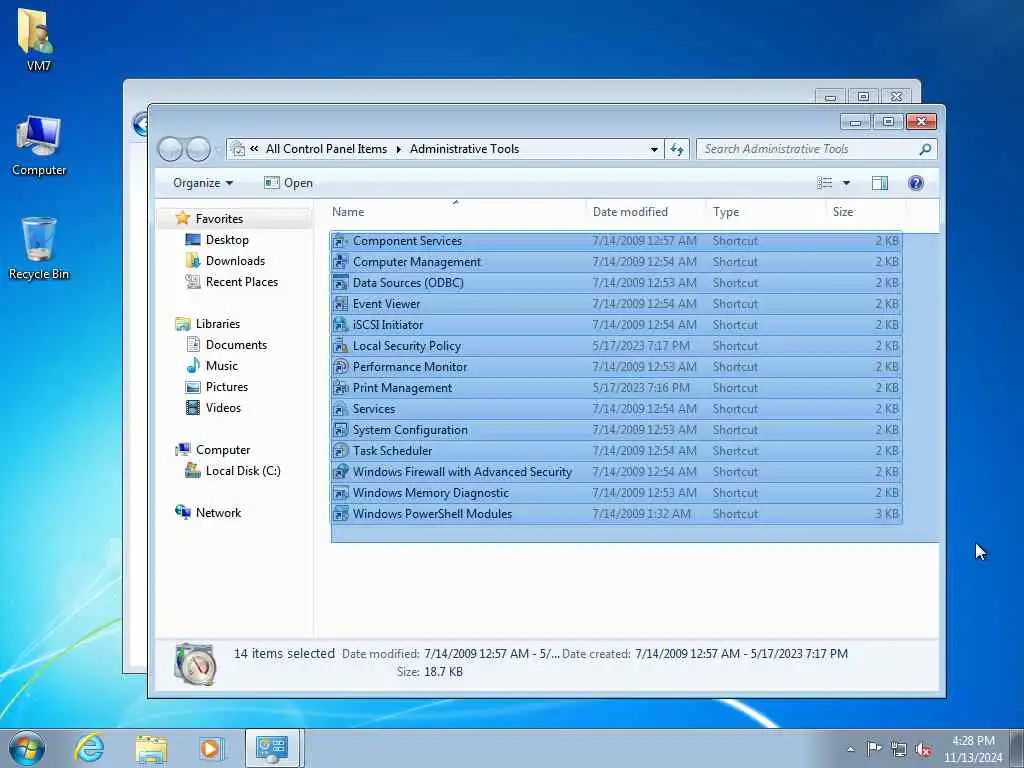This screenshot has height=768, width=1024.
Task: Open the Computer desktop icon
Action: [x=39, y=146]
